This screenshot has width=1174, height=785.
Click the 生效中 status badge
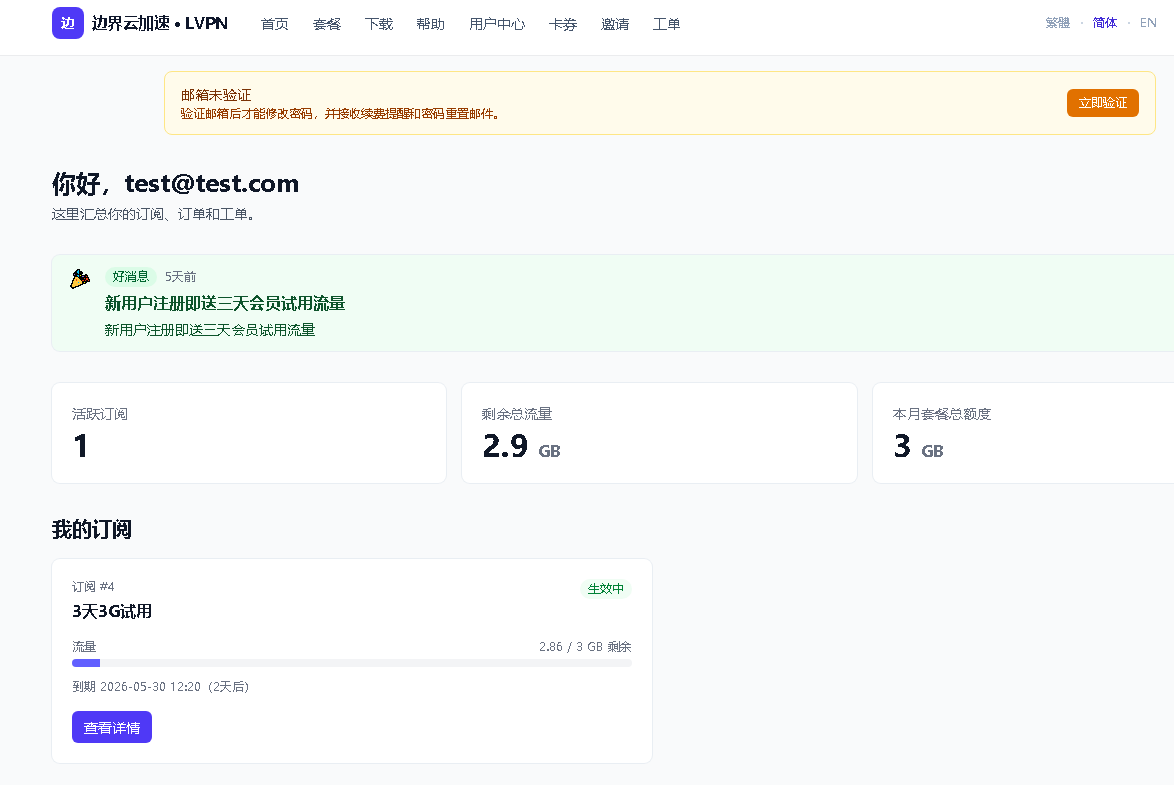(606, 589)
